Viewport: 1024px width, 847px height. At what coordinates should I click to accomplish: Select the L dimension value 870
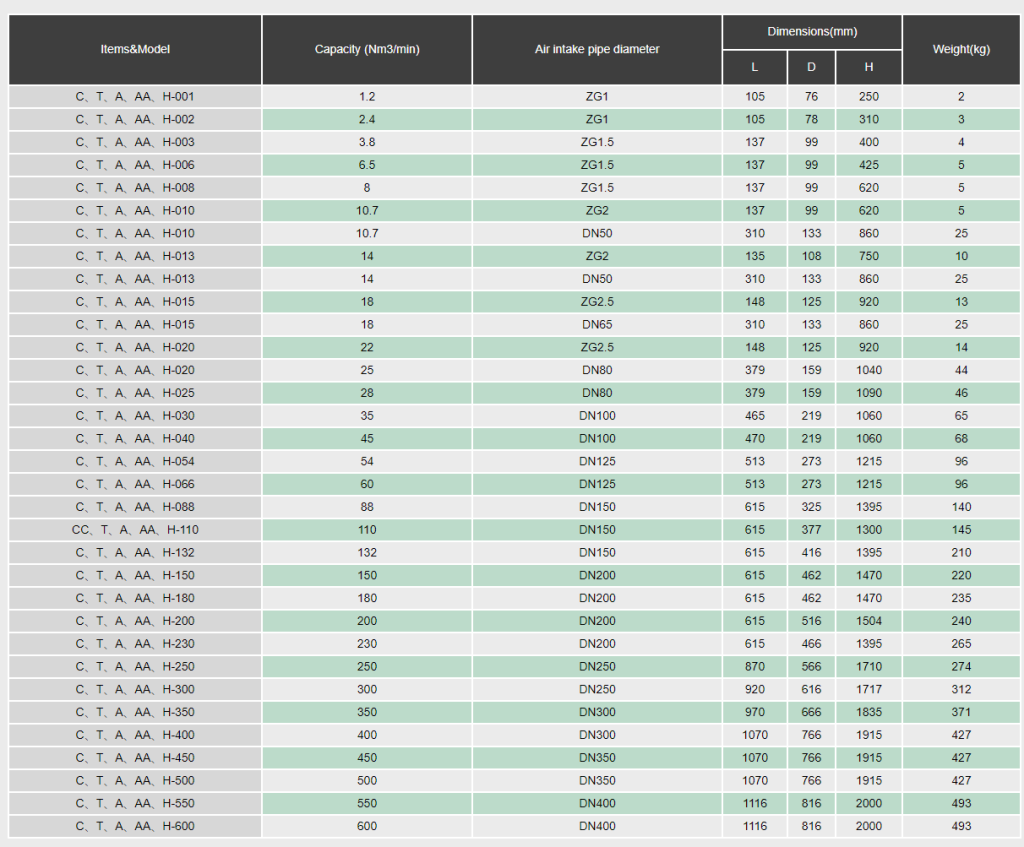pos(754,666)
